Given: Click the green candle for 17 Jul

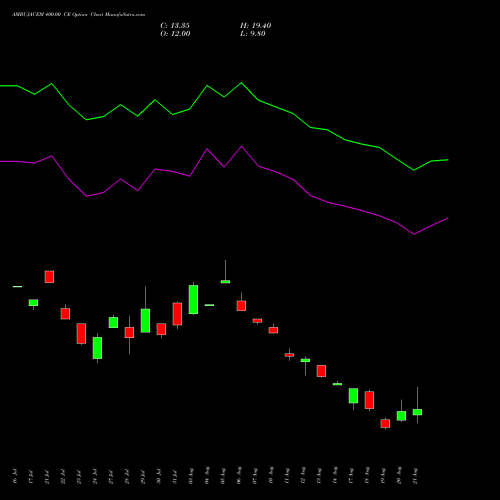Looking at the screenshot, I should click(x=33, y=303).
